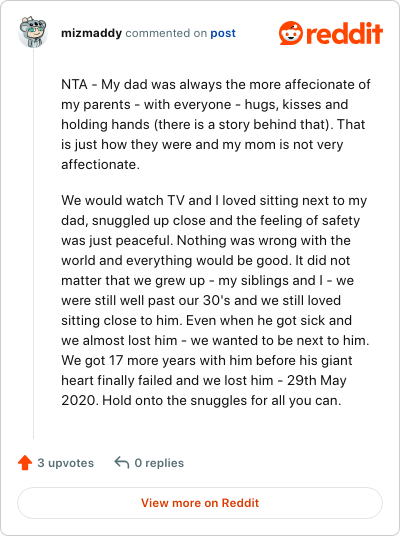
Task: Open the mizmaddy username profile link
Action: pos(91,33)
